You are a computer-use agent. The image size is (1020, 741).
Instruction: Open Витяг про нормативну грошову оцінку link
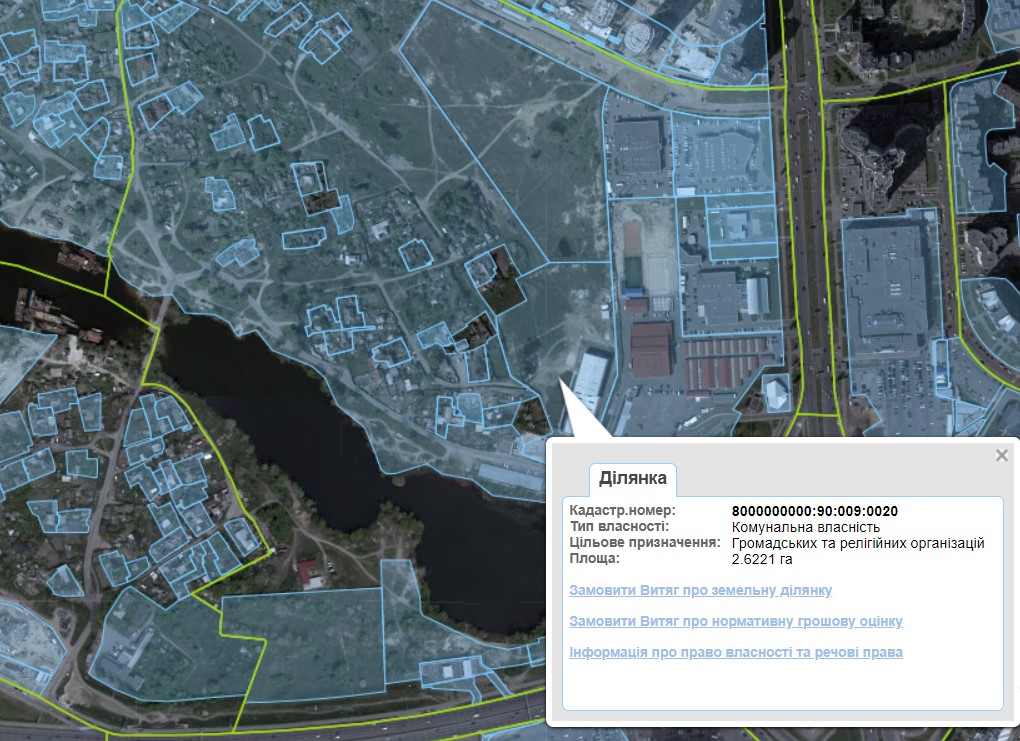click(x=735, y=621)
